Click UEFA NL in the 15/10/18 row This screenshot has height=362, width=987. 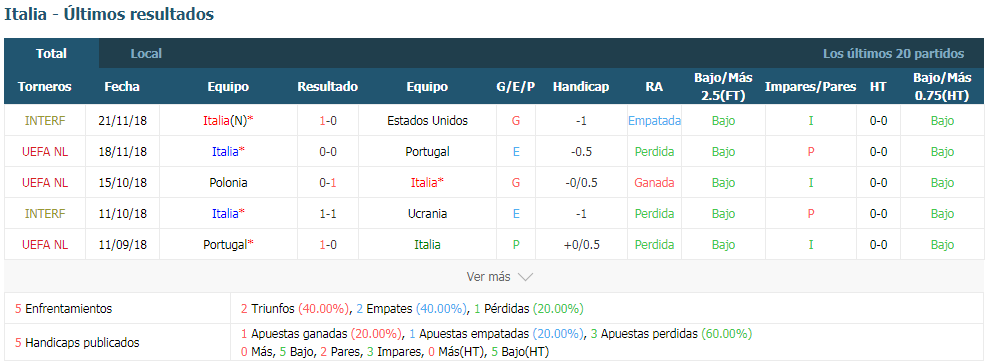45,183
